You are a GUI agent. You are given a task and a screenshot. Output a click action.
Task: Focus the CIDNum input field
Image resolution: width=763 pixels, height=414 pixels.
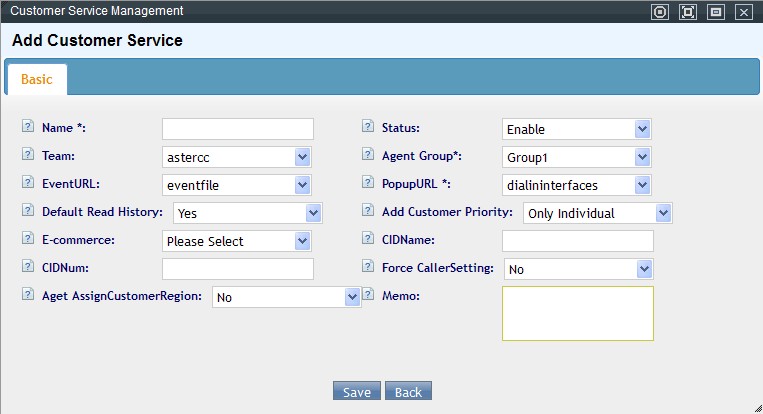(237, 269)
